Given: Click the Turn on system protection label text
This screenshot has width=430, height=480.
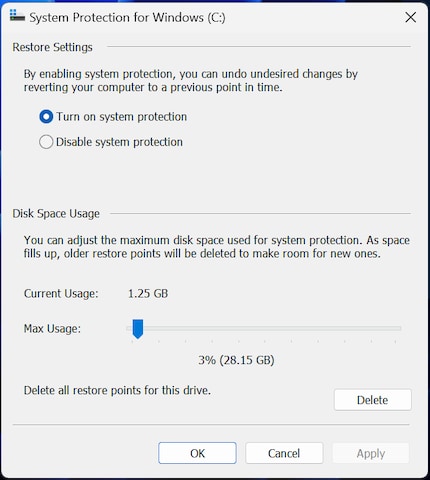Looking at the screenshot, I should pos(121,117).
